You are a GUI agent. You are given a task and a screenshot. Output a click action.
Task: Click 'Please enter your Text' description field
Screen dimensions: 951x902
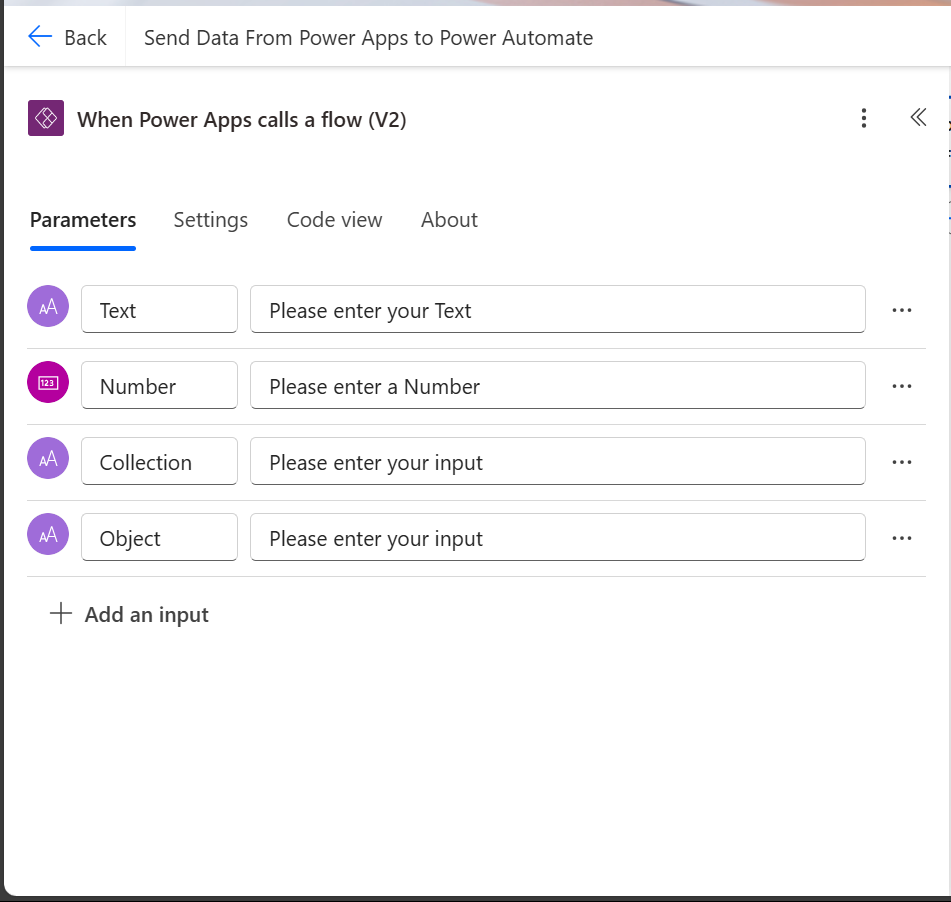(558, 309)
